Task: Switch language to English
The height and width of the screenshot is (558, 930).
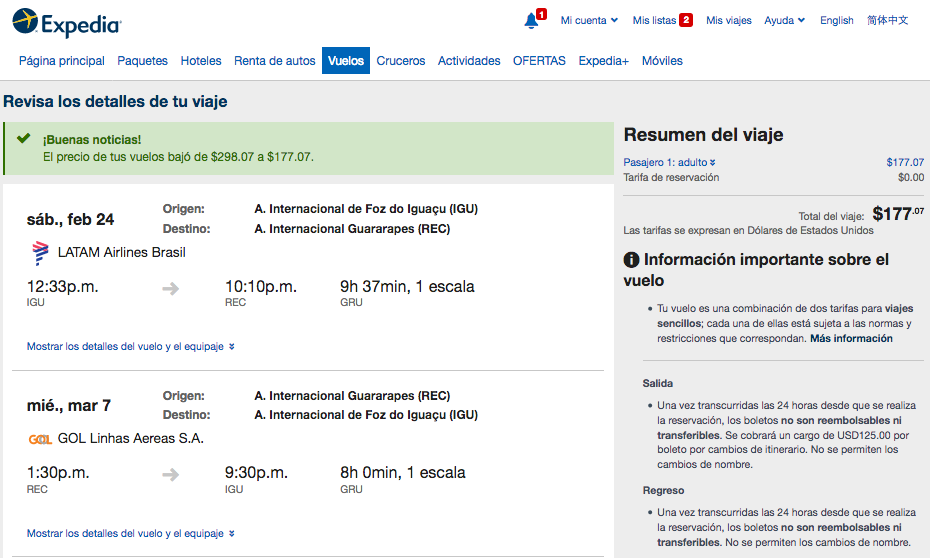Action: pyautogui.click(x=837, y=20)
